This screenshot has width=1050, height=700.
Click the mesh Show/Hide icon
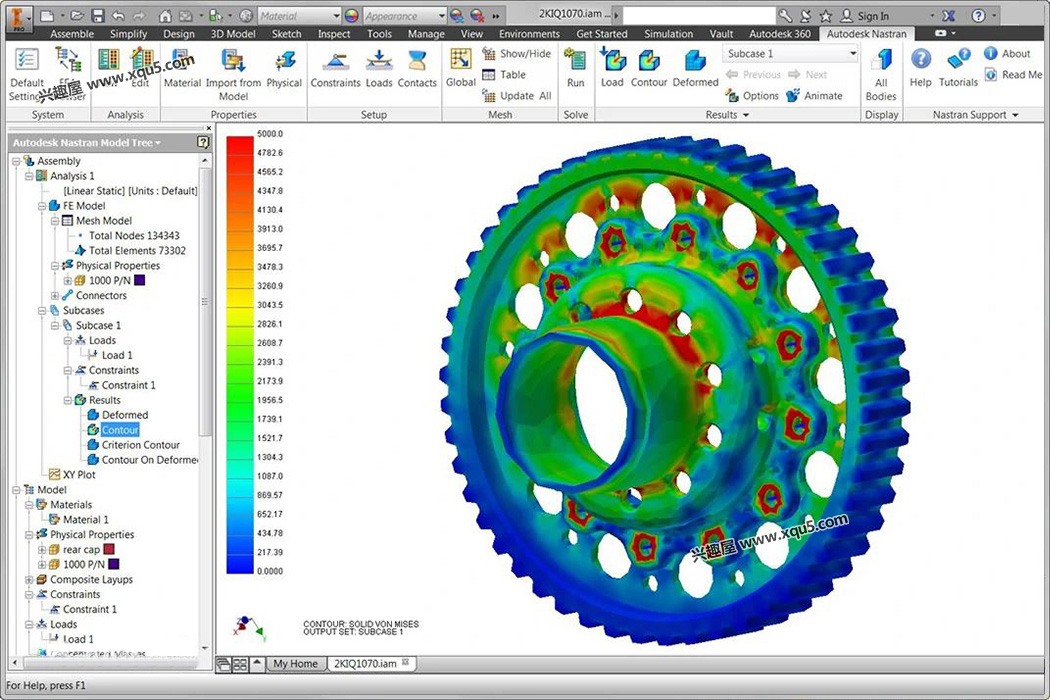pos(490,54)
